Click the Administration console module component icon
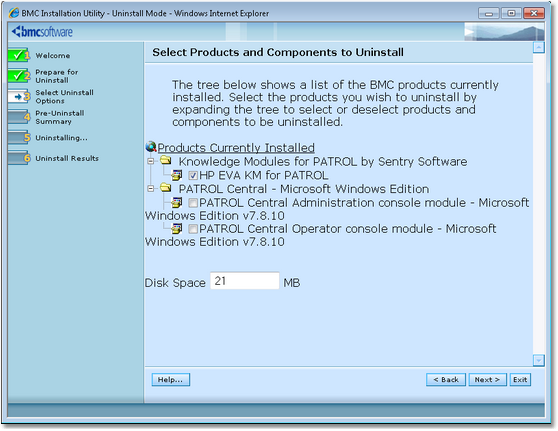 [x=177, y=202]
